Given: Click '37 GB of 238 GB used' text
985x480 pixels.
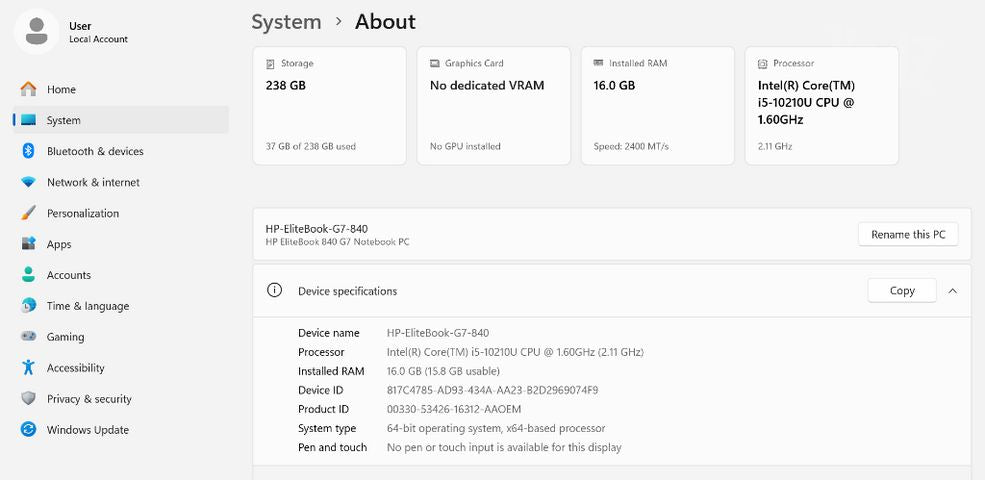Looking at the screenshot, I should point(311,146).
